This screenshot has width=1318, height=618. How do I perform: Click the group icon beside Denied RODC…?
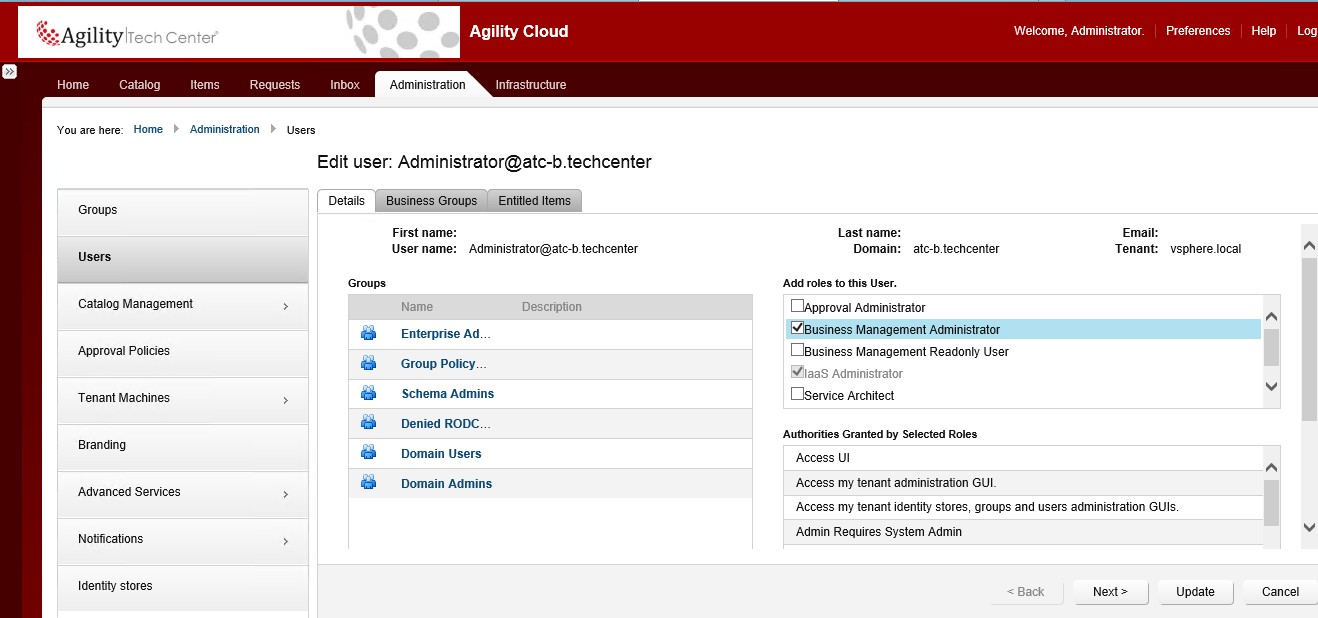[x=368, y=424]
